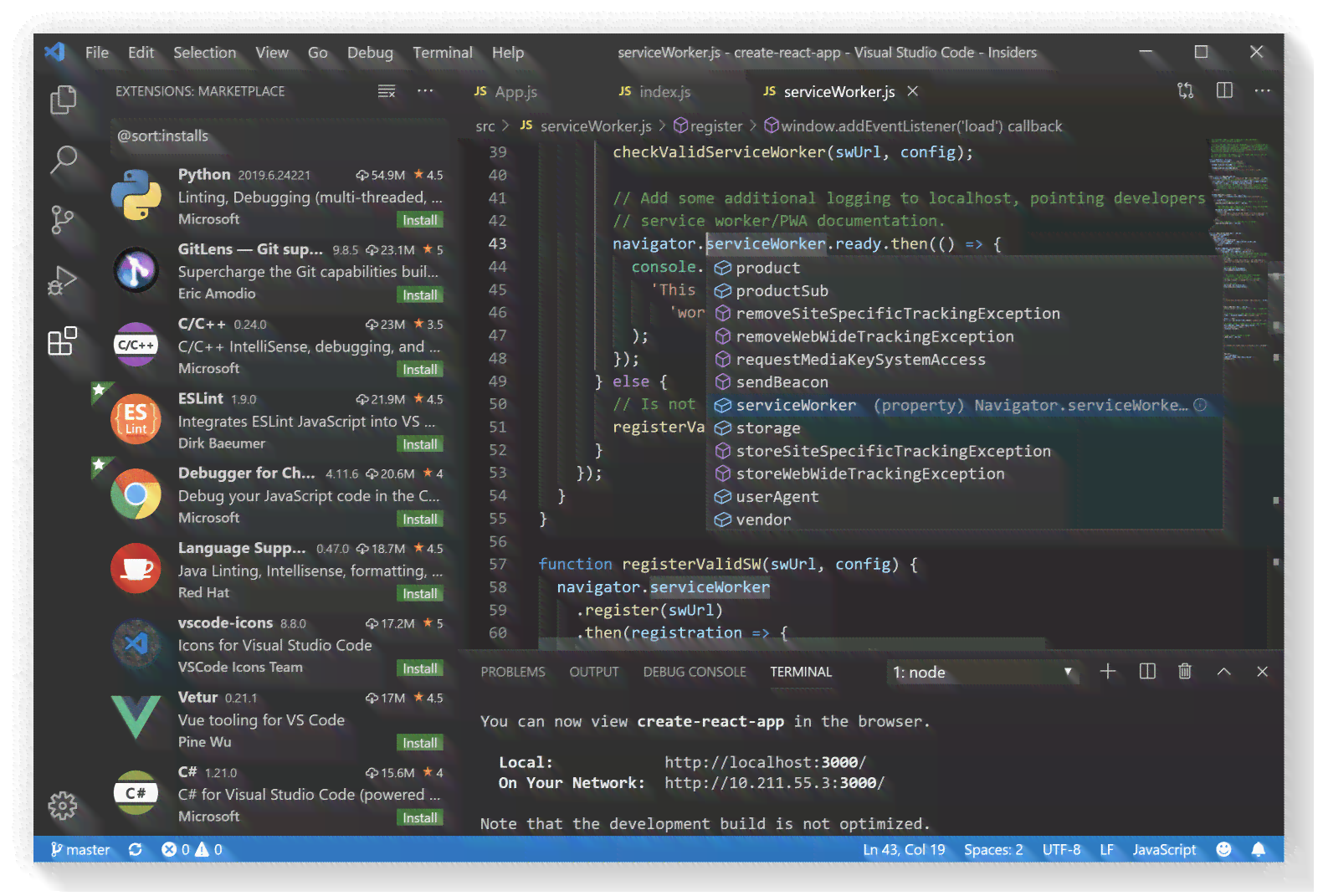Click the 'src' breadcrumb
This screenshot has height=896, width=1318.
click(x=485, y=126)
